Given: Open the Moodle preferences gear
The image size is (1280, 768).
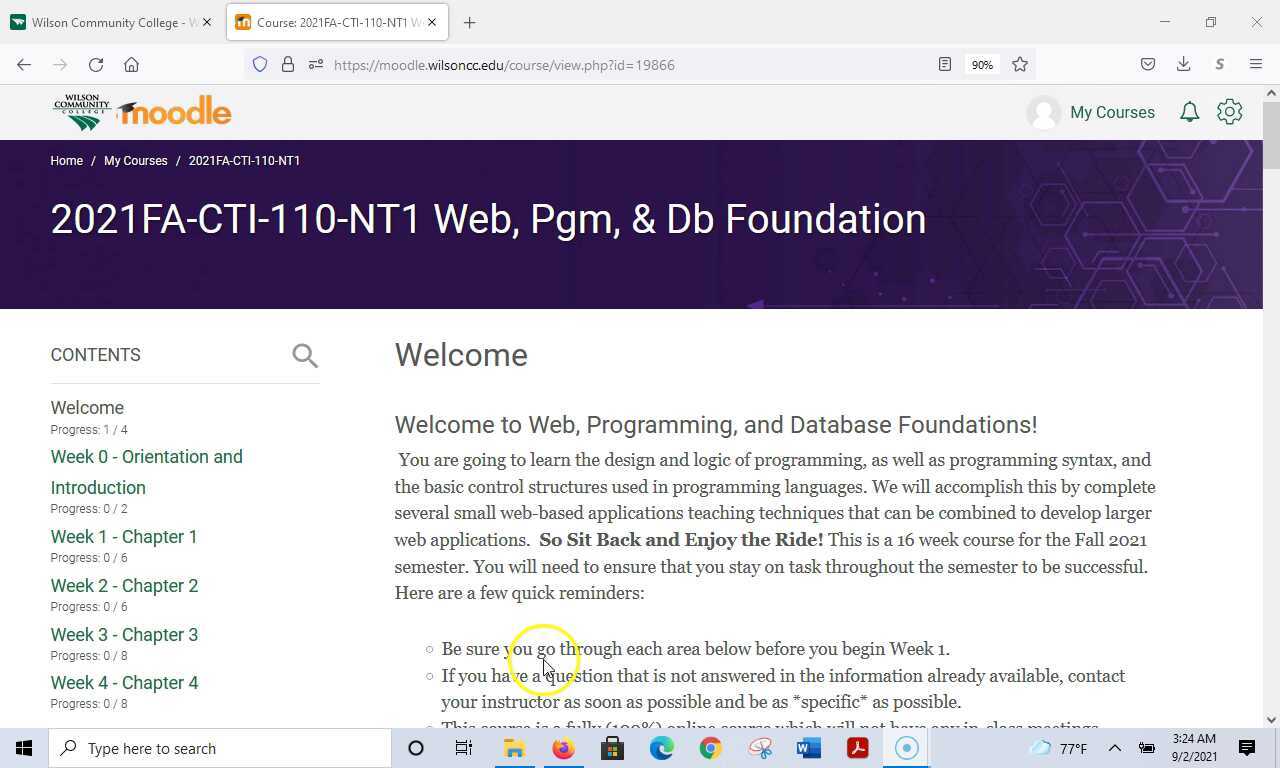Looking at the screenshot, I should pyautogui.click(x=1229, y=112).
